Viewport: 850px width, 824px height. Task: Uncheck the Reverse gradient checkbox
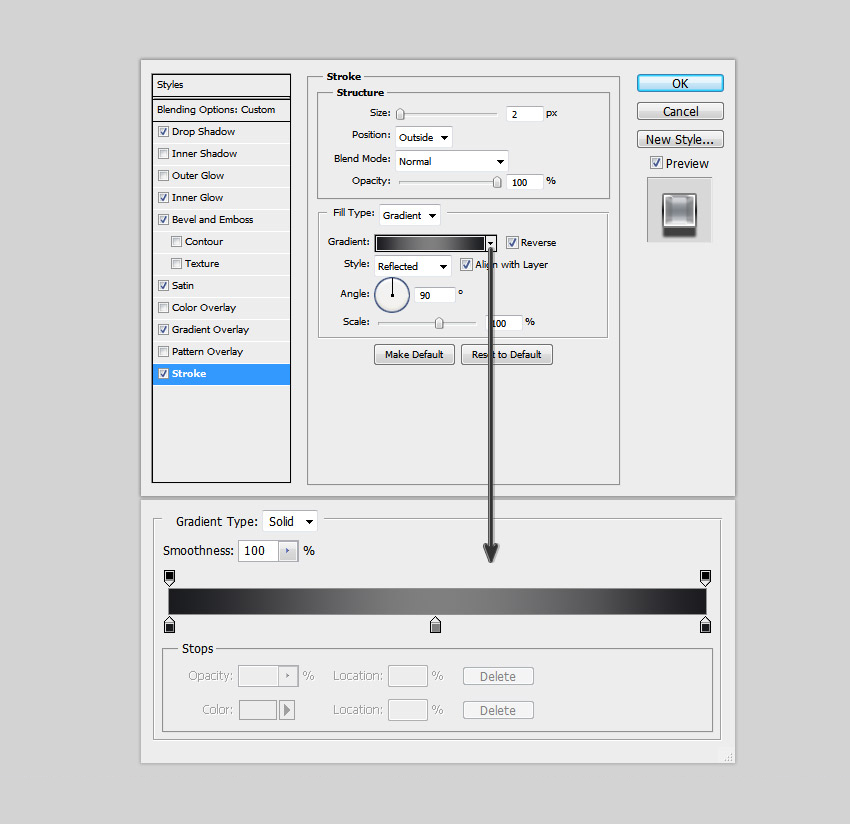[x=512, y=242]
